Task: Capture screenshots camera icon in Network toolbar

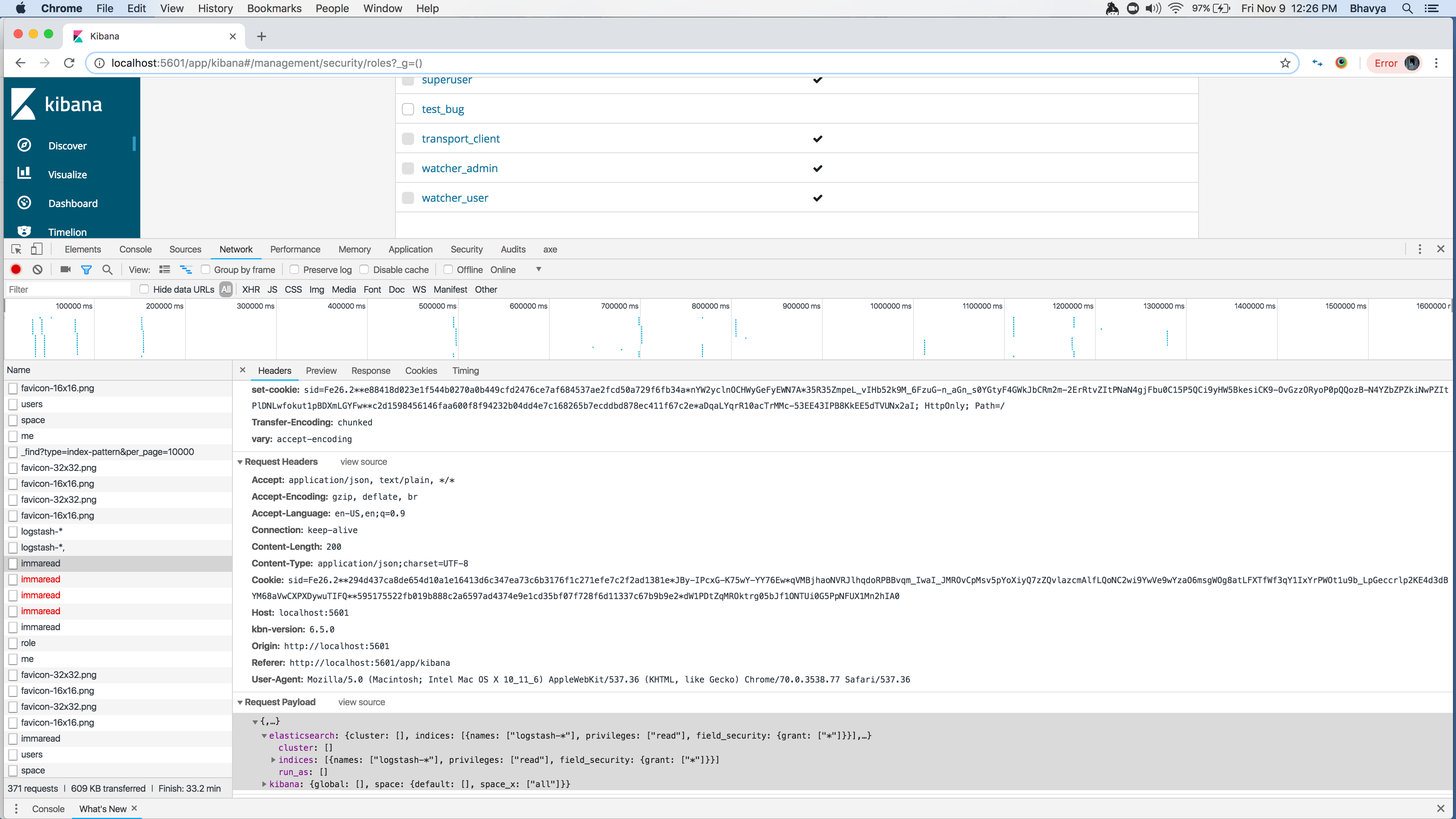Action: click(x=66, y=270)
